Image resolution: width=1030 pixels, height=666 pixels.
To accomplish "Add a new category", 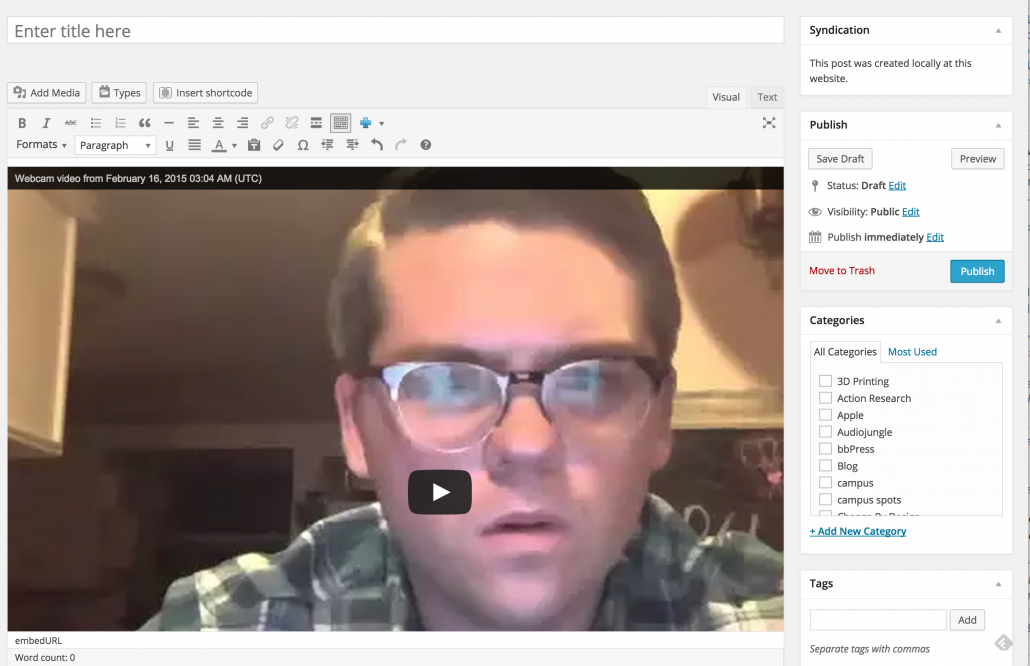I will 858,531.
